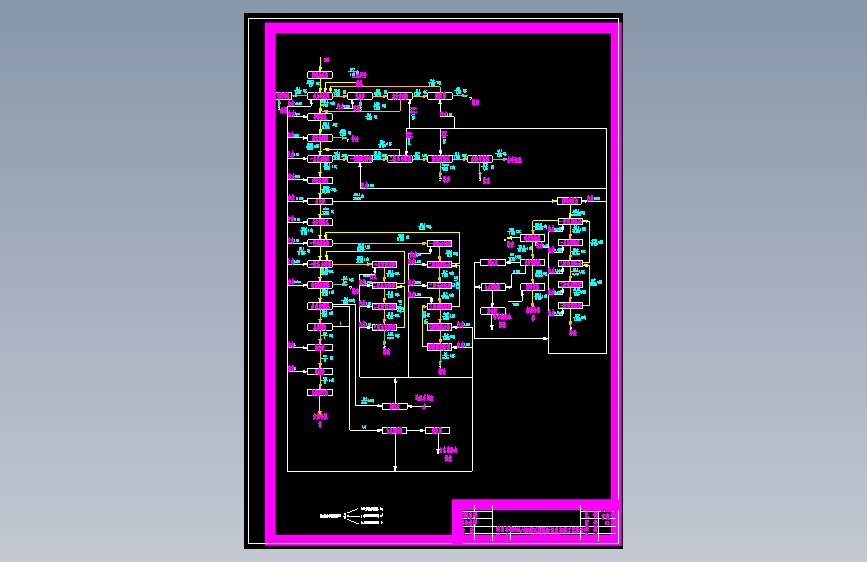
Task: Click the small white legend diagram below the flowchart
Action: point(352,516)
